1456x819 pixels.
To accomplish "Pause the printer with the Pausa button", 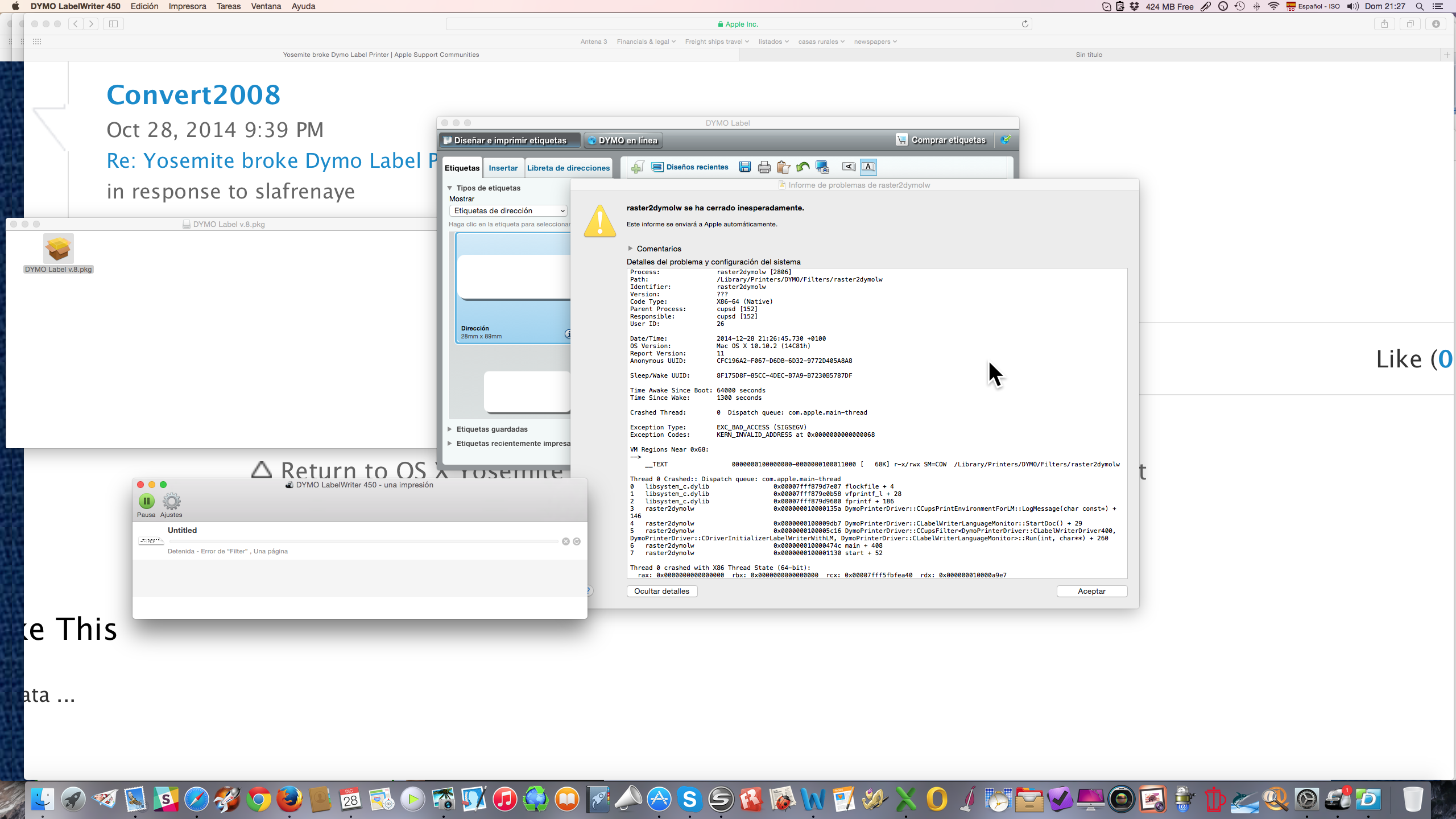I will (x=146, y=502).
